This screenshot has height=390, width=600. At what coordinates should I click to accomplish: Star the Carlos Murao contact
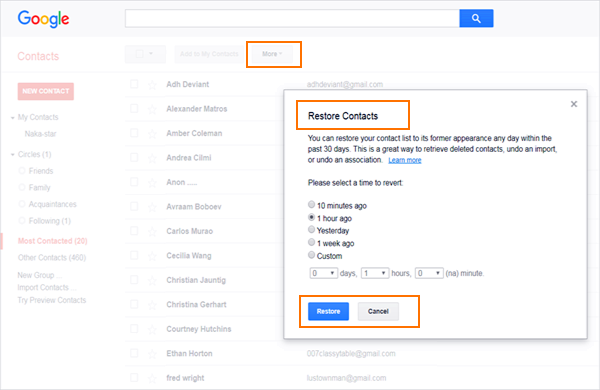(x=152, y=232)
